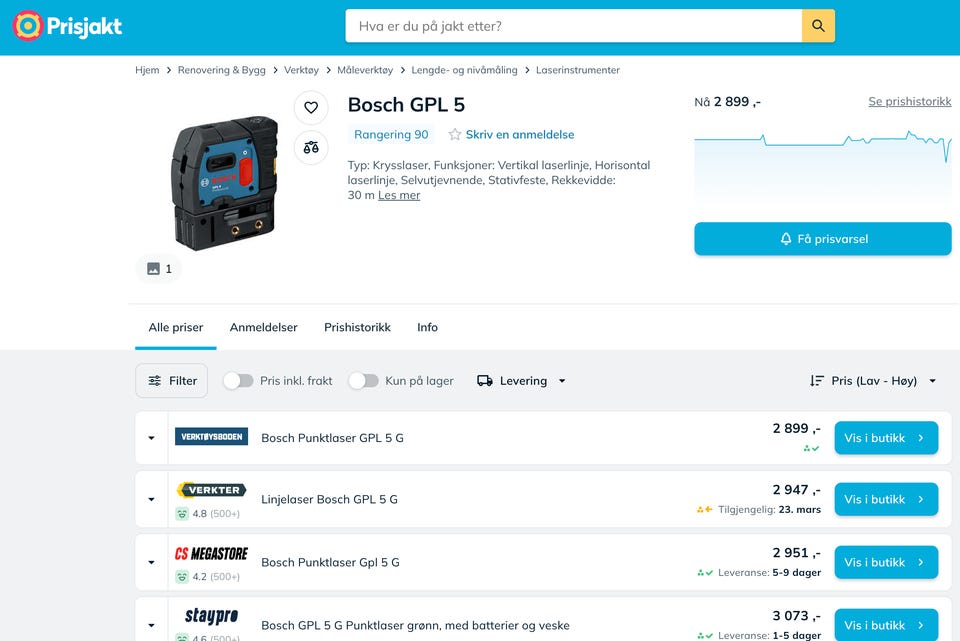
Task: Click Les mer link in description
Action: (x=399, y=195)
